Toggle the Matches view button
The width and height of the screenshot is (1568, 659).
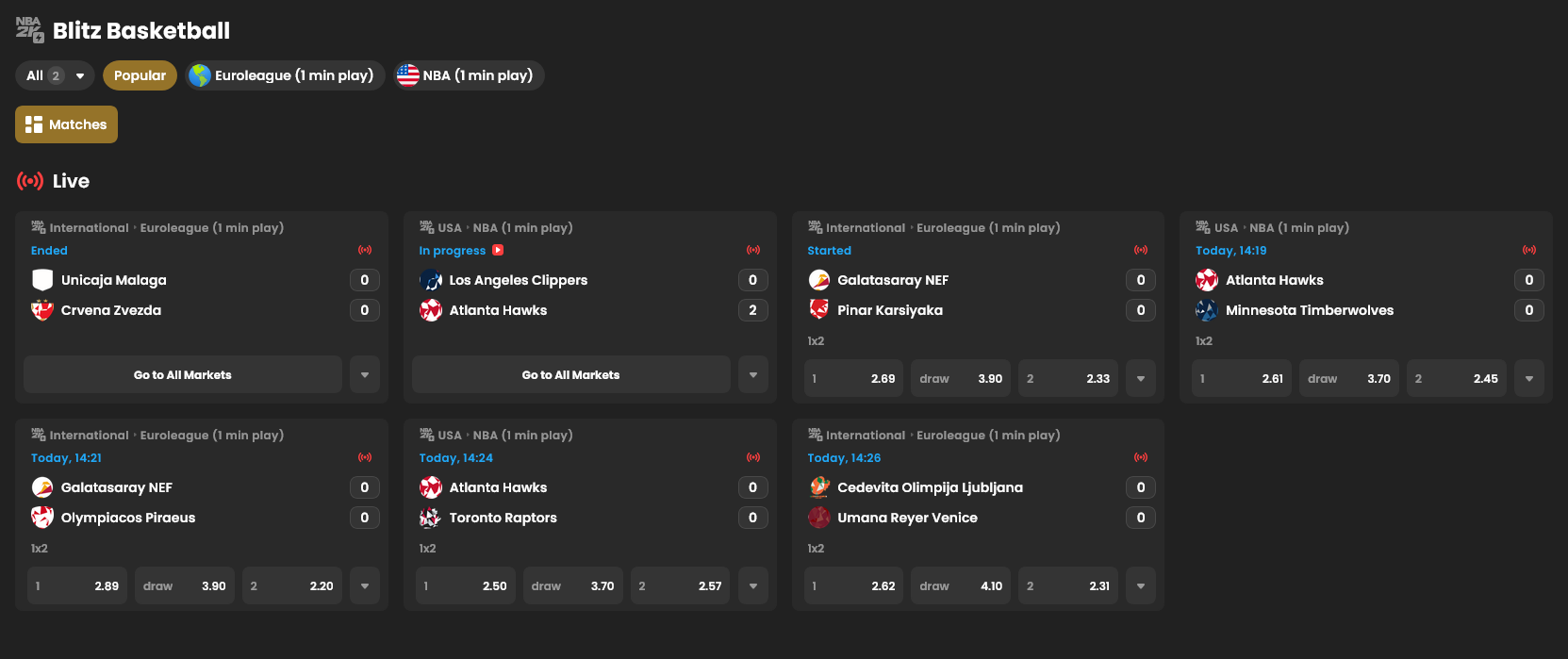(x=66, y=124)
